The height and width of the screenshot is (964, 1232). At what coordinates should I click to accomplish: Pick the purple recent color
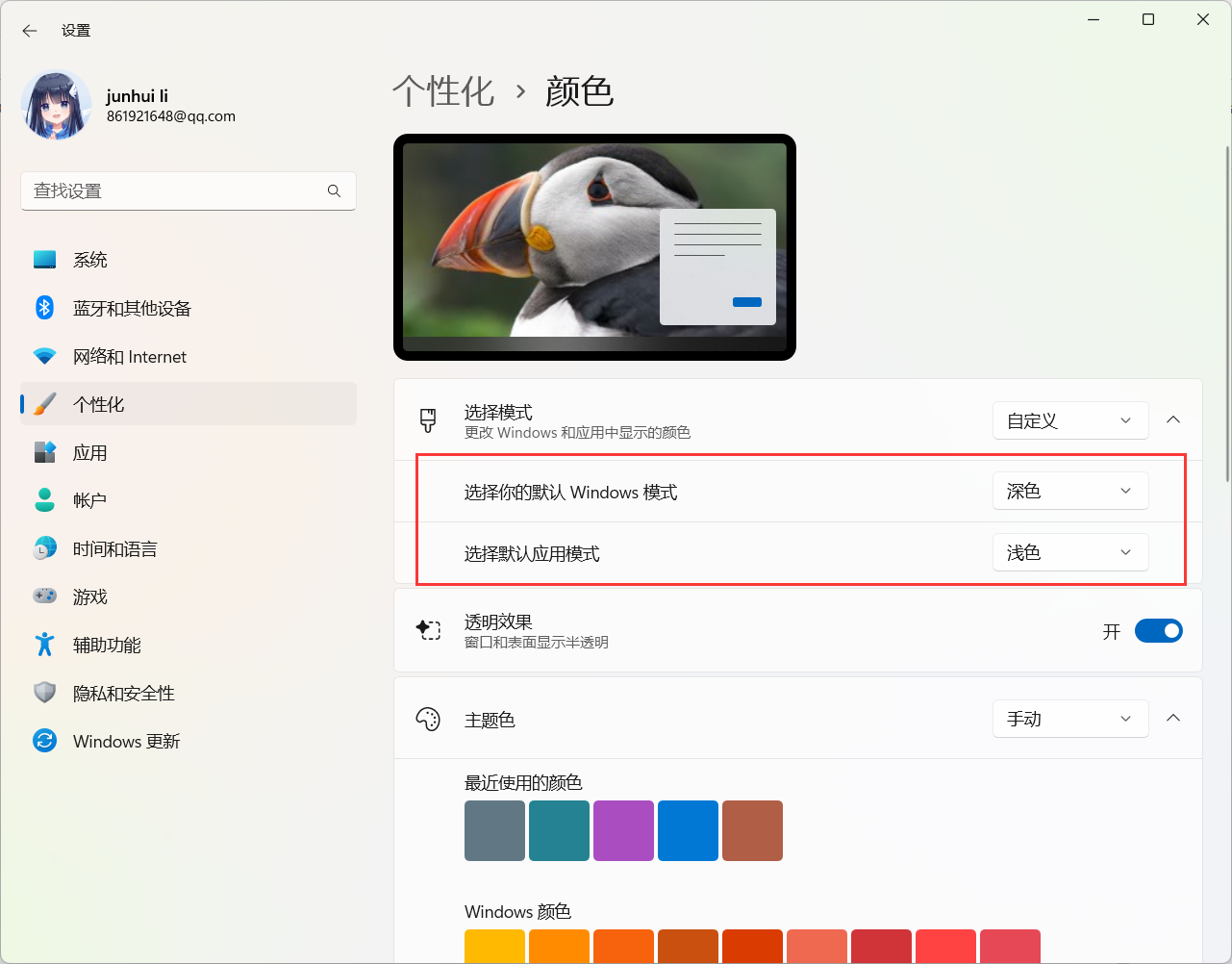tap(623, 830)
